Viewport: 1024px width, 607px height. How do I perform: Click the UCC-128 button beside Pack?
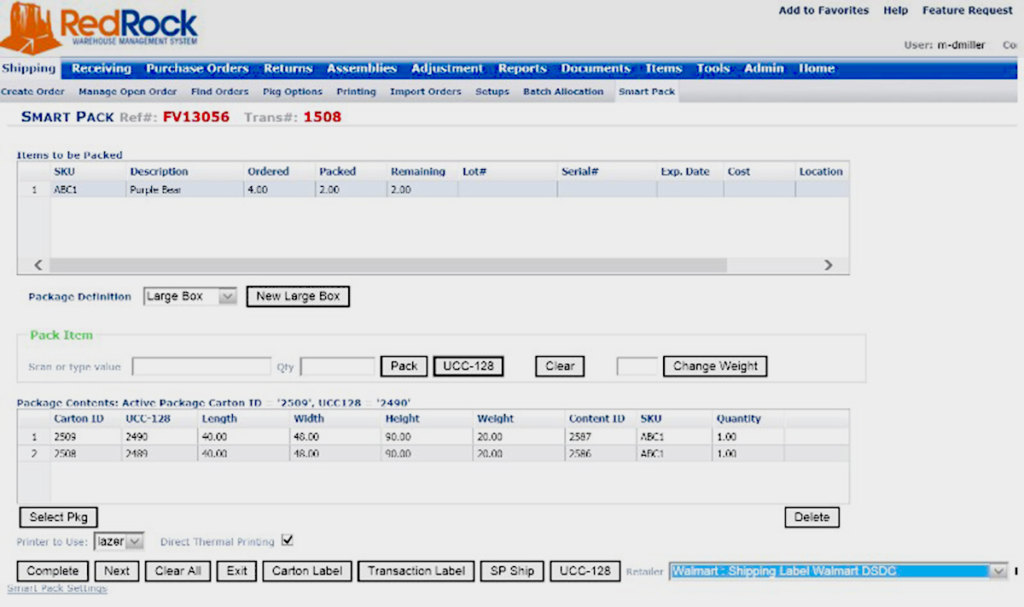point(468,366)
